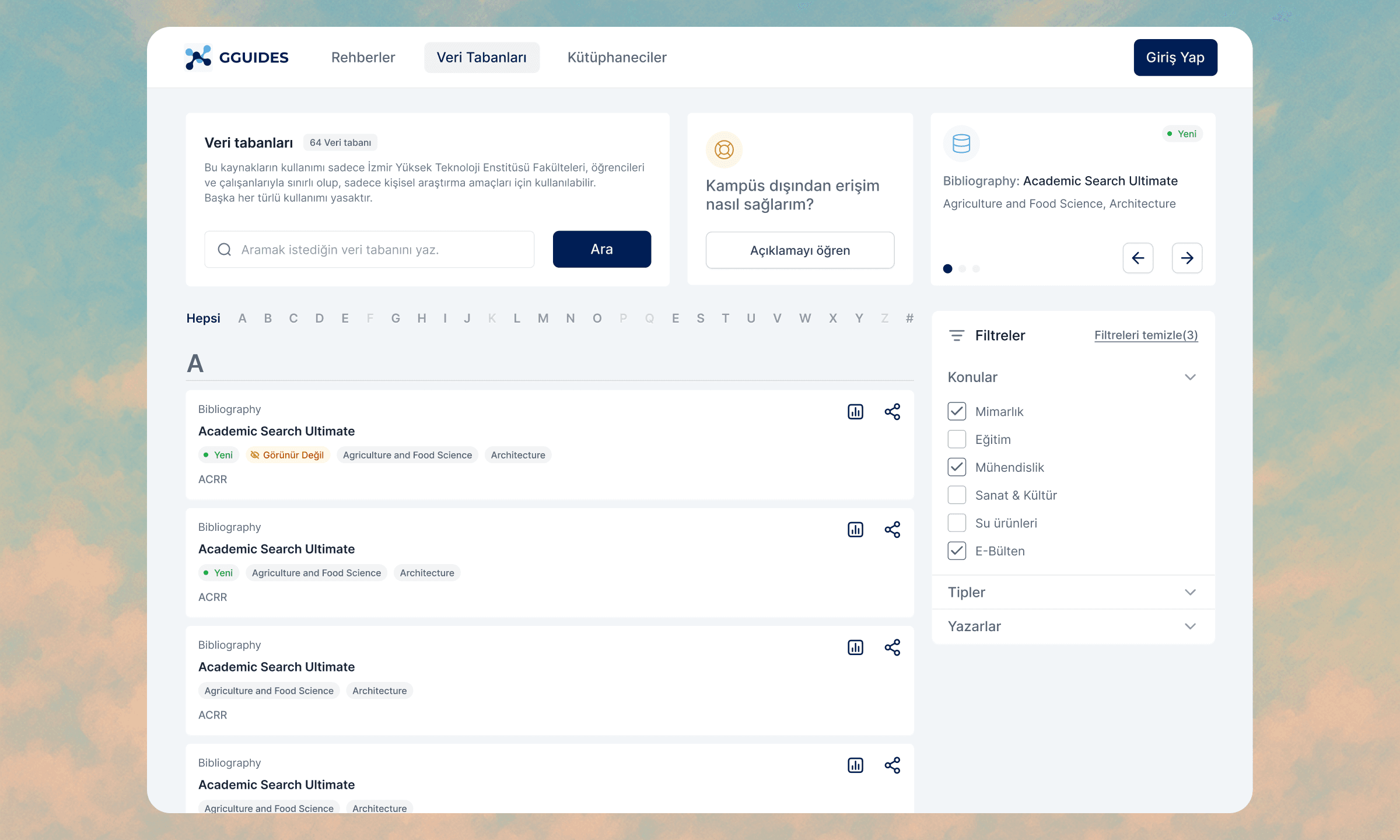Open statistics for third database entry
This screenshot has height=840, width=1400.
click(855, 647)
